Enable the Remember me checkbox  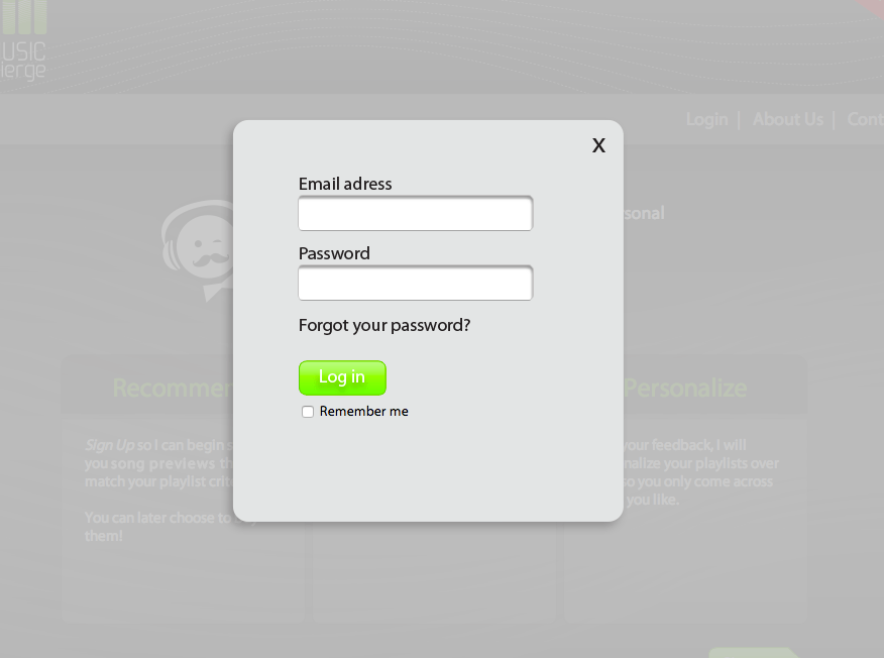tap(307, 412)
